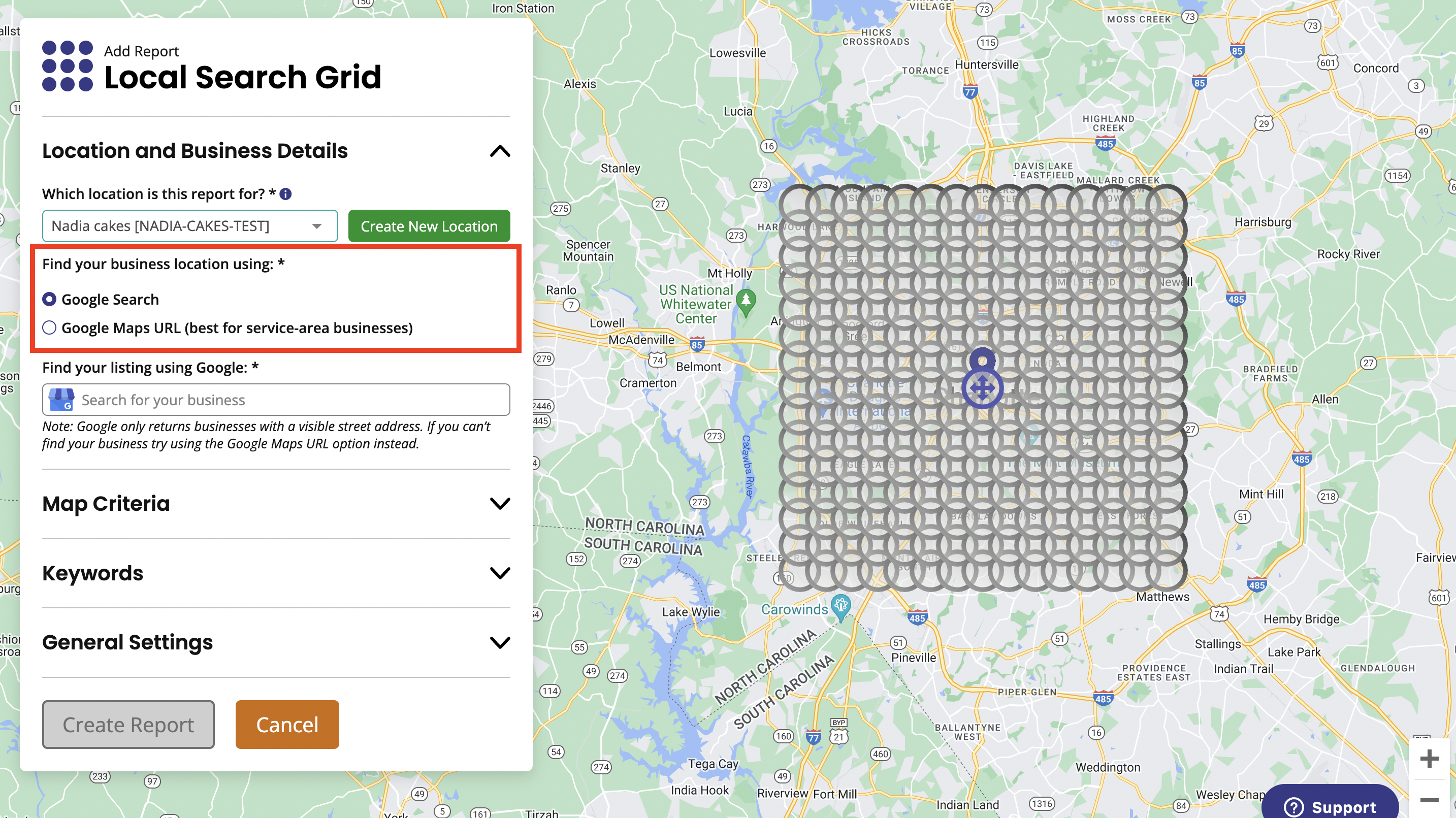The image size is (1456, 818).
Task: Expand the General Settings section
Action: 500,642
